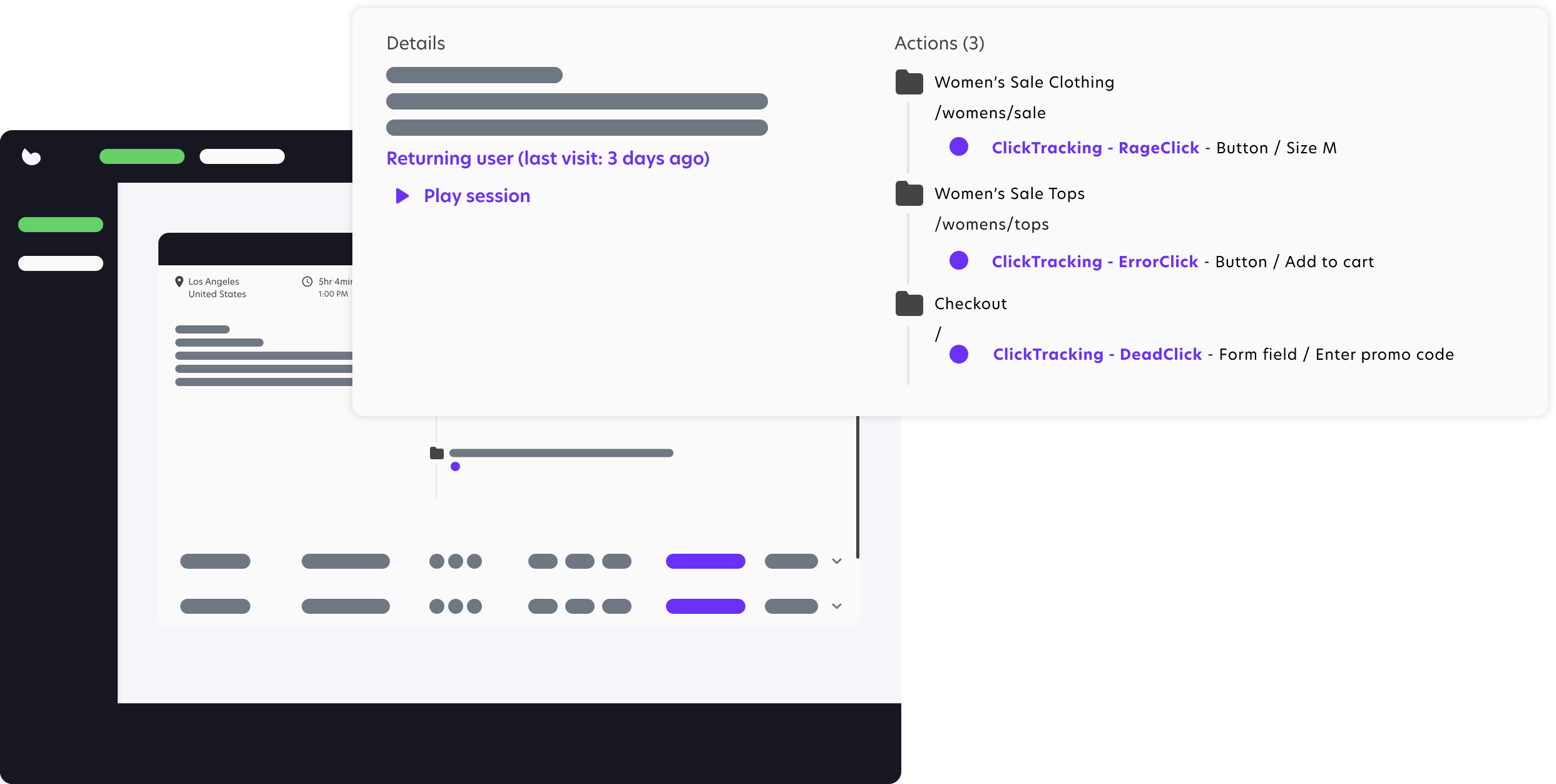Image resolution: width=1556 pixels, height=784 pixels.
Task: Expand the first session row dropdown
Action: pos(837,561)
